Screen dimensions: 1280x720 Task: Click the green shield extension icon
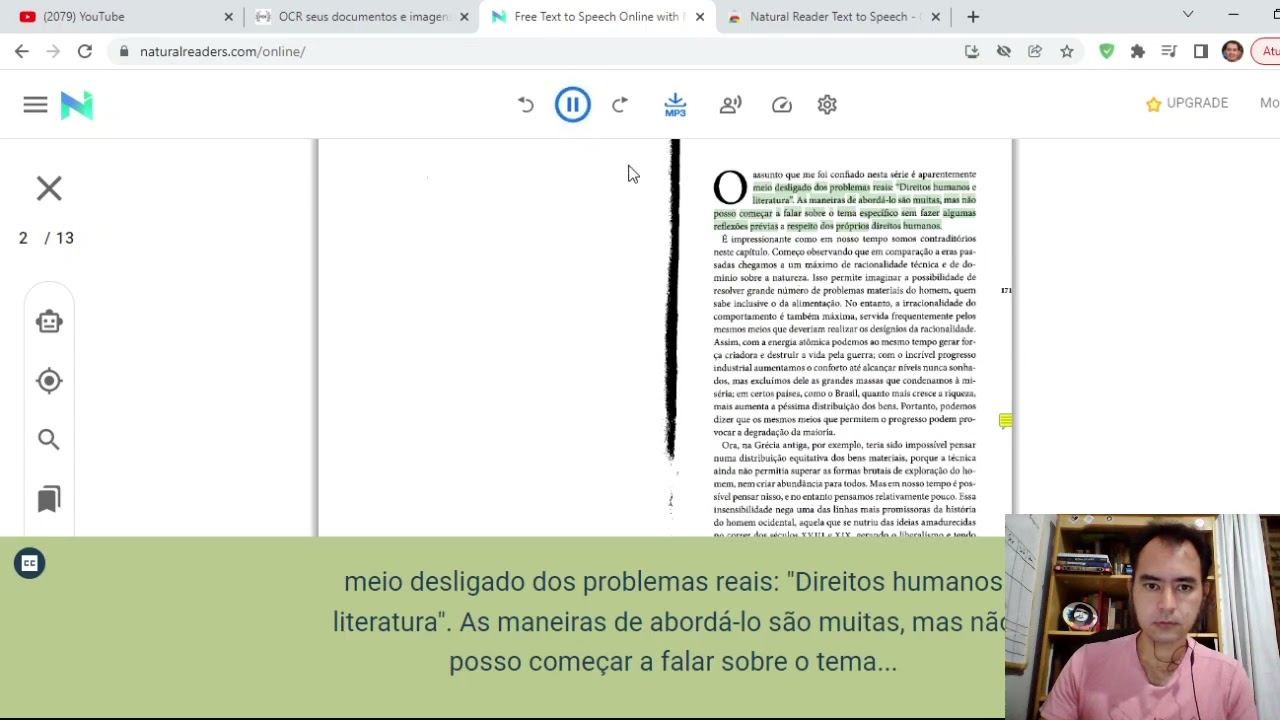[x=1106, y=51]
